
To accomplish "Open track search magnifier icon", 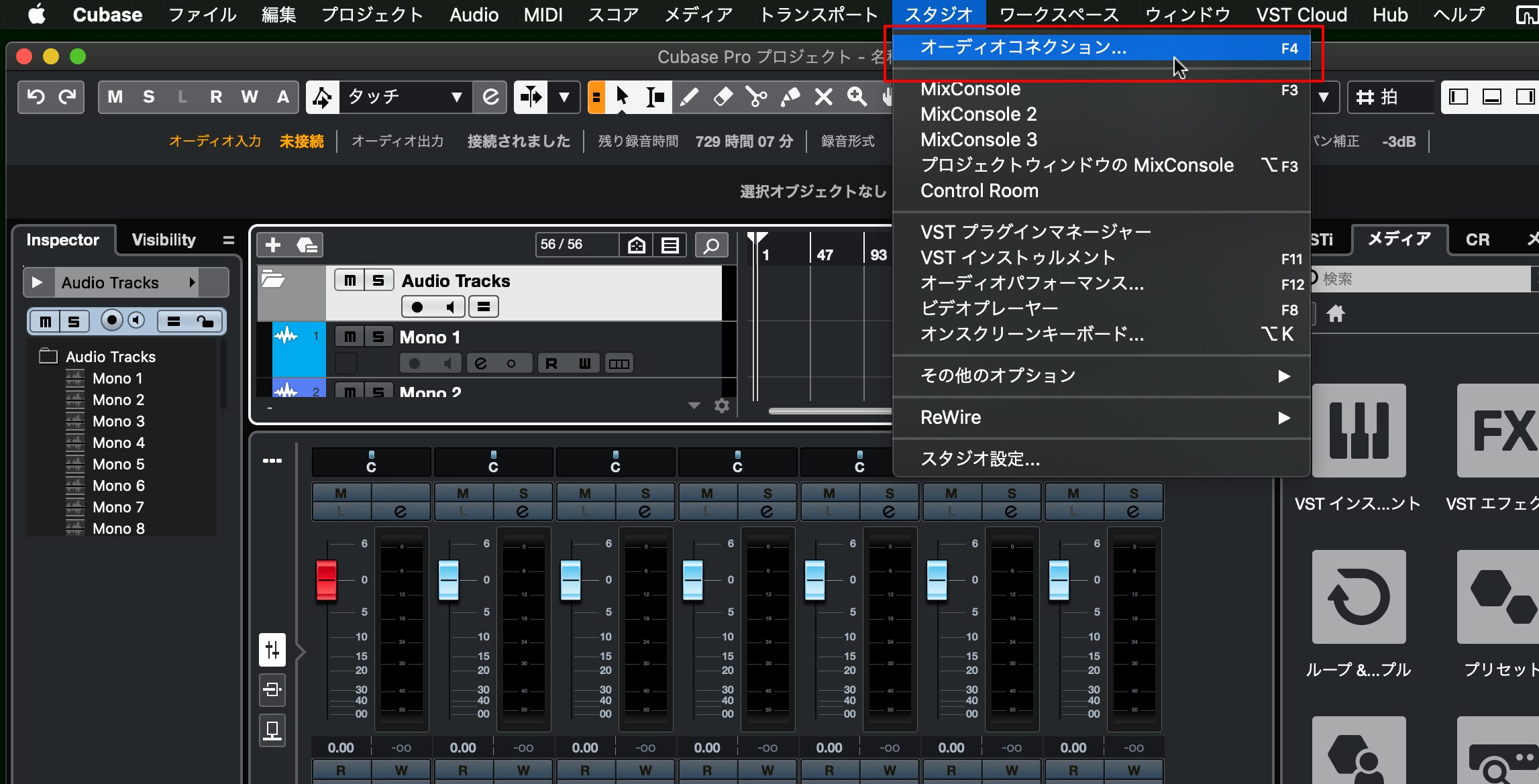I will tap(711, 245).
